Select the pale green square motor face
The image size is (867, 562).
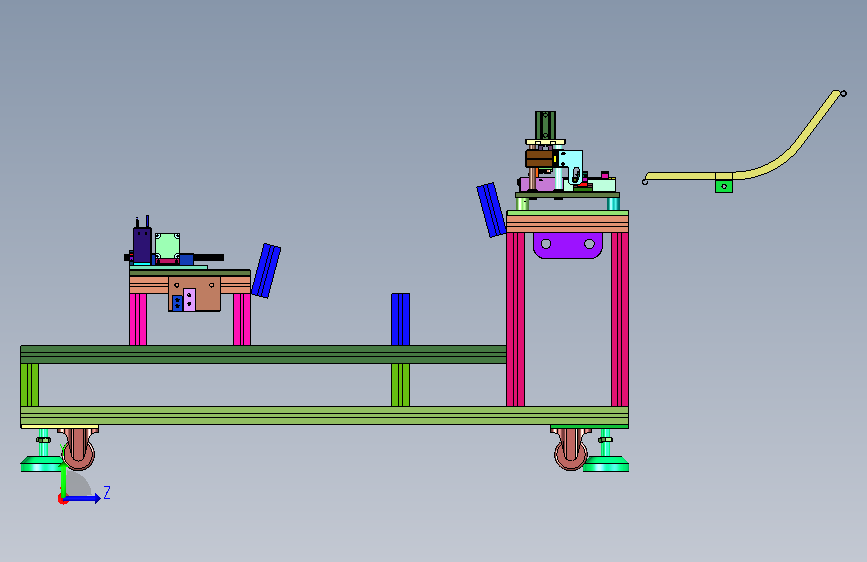pos(168,246)
